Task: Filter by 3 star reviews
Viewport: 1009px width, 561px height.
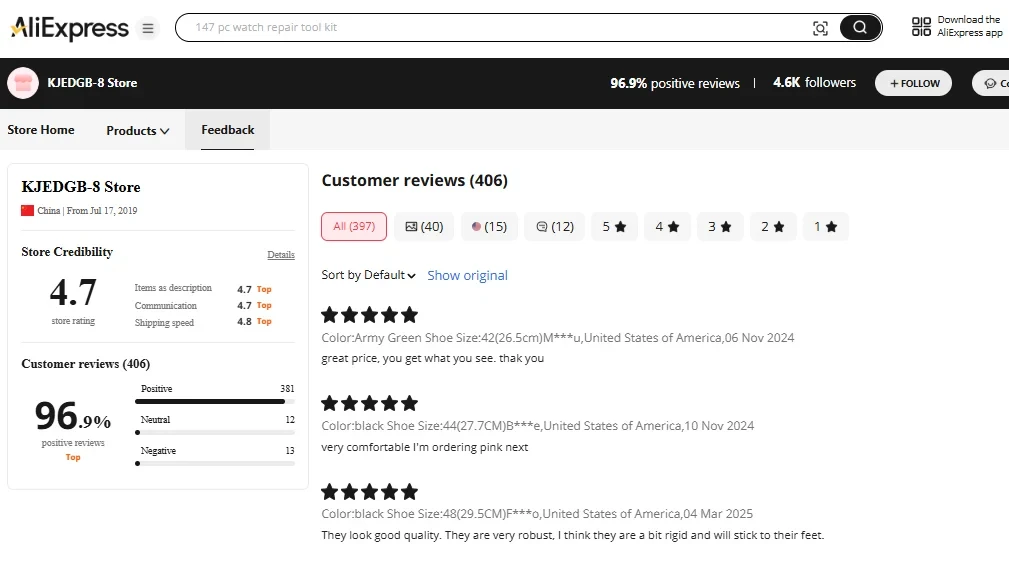Action: (720, 226)
